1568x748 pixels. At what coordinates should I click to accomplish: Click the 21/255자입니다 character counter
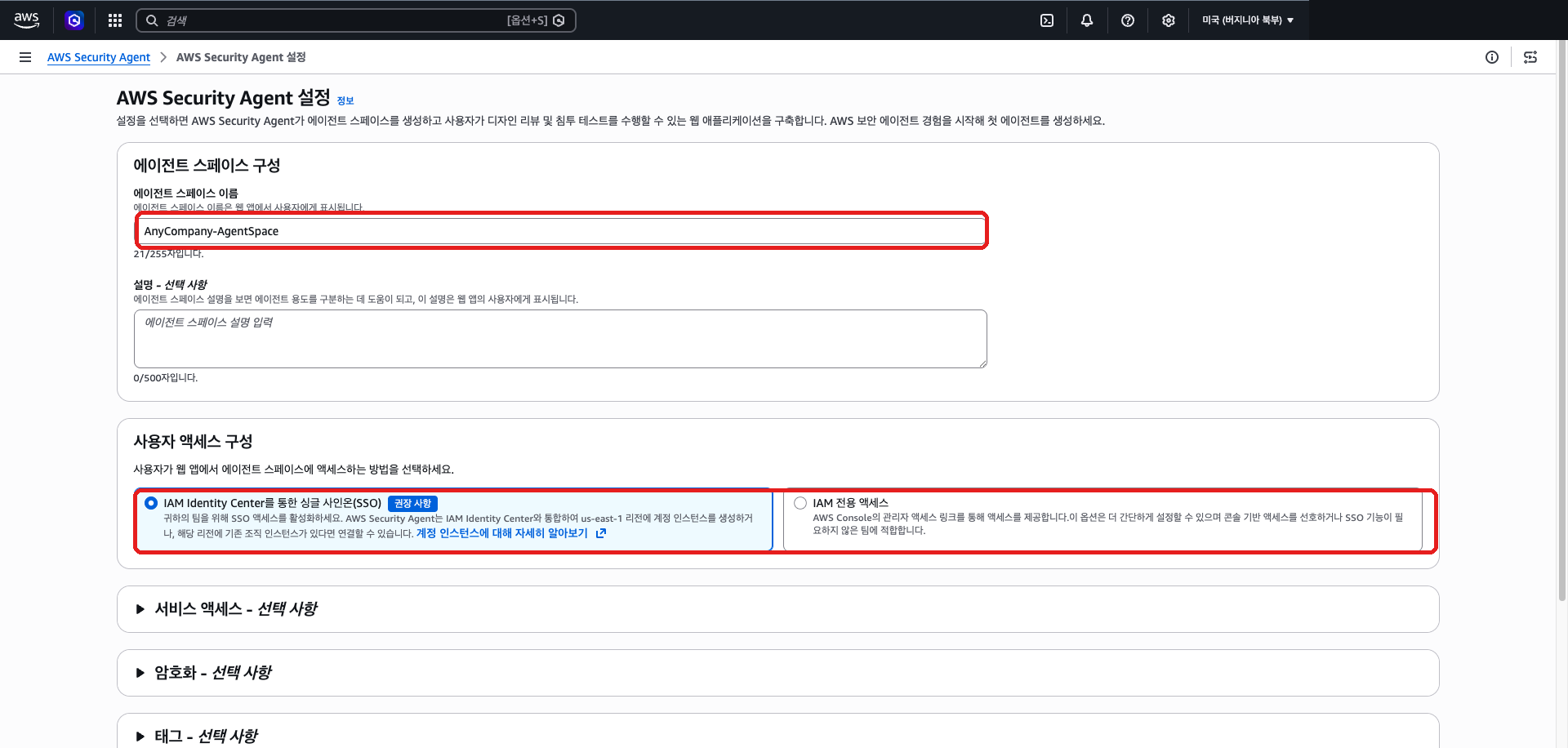[168, 254]
